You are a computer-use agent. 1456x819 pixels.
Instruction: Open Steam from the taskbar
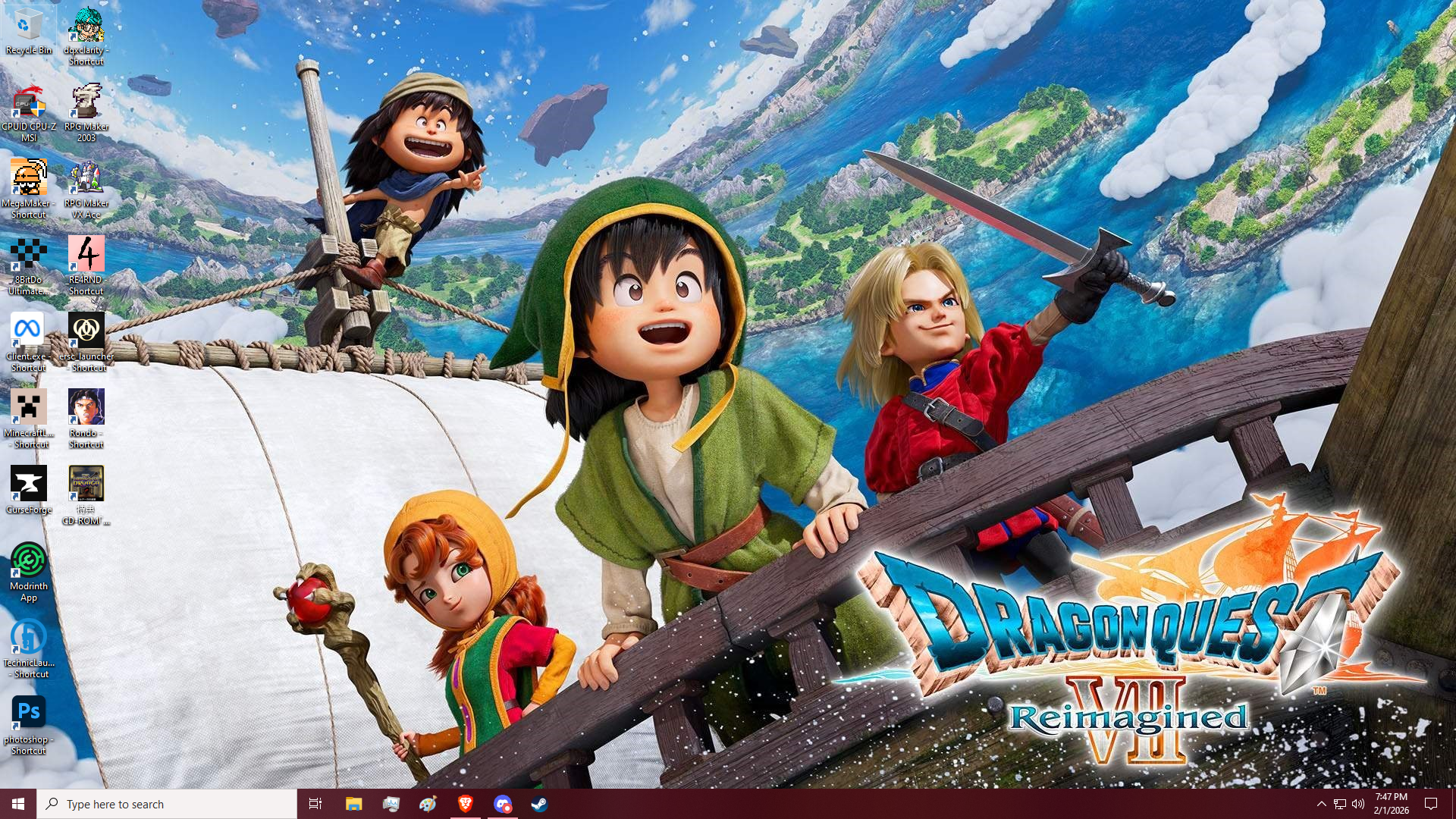click(539, 804)
